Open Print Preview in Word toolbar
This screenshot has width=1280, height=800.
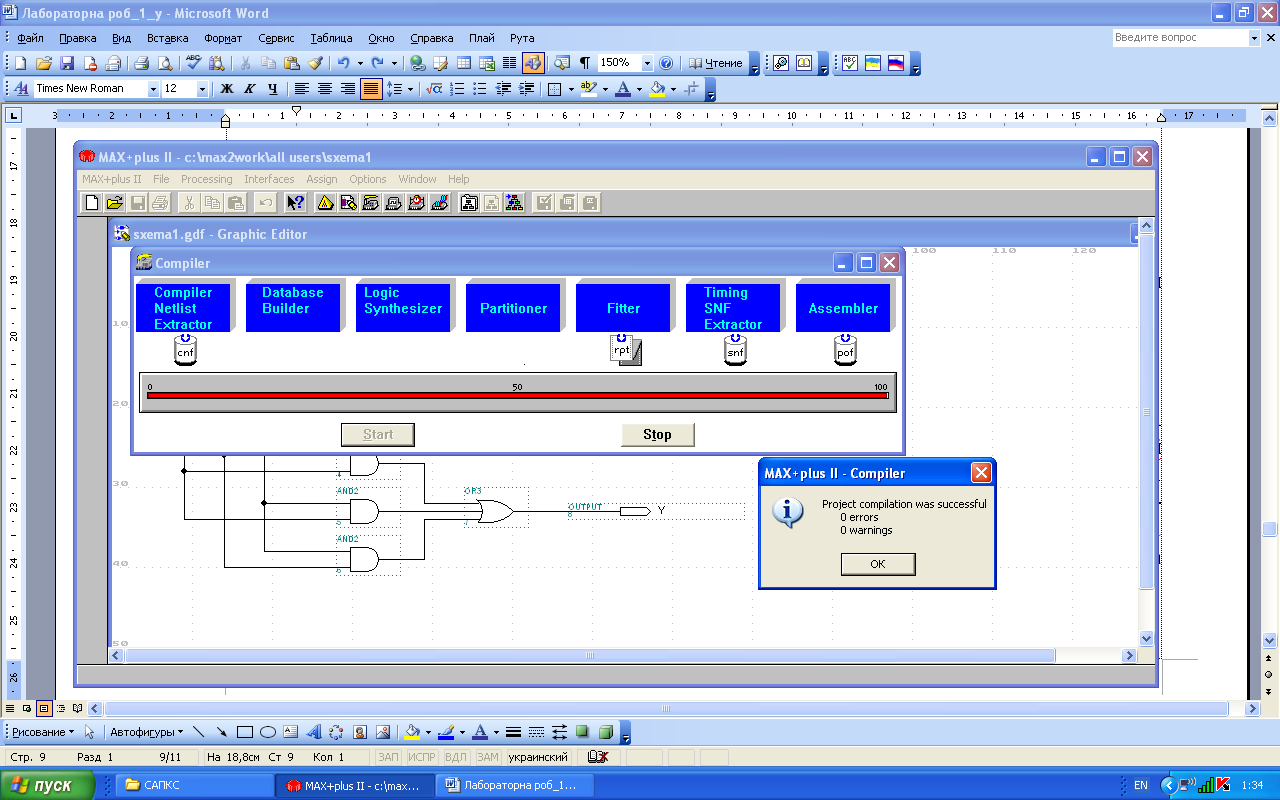point(165,63)
